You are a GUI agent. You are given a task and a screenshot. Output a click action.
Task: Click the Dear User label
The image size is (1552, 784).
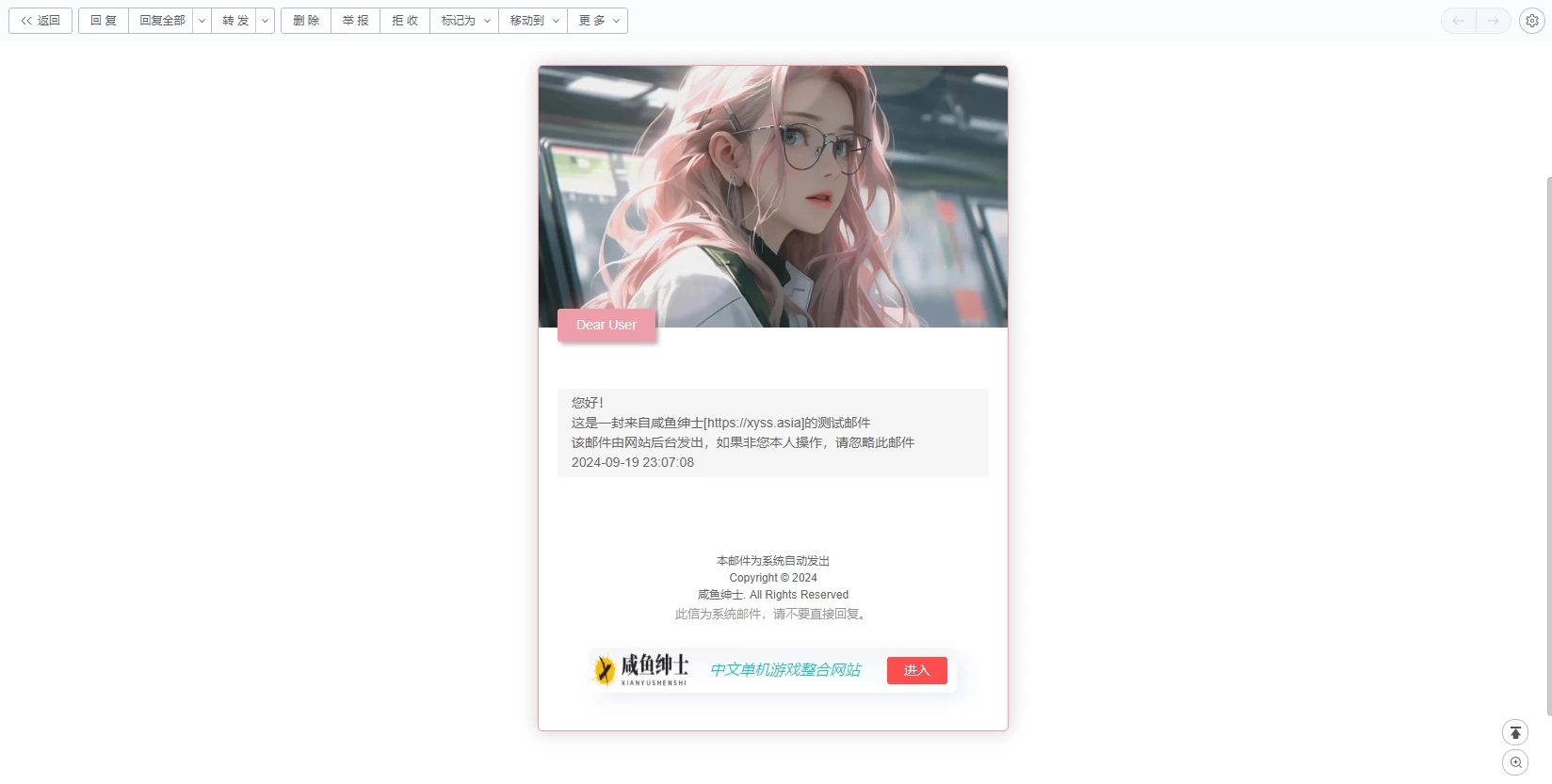point(606,325)
